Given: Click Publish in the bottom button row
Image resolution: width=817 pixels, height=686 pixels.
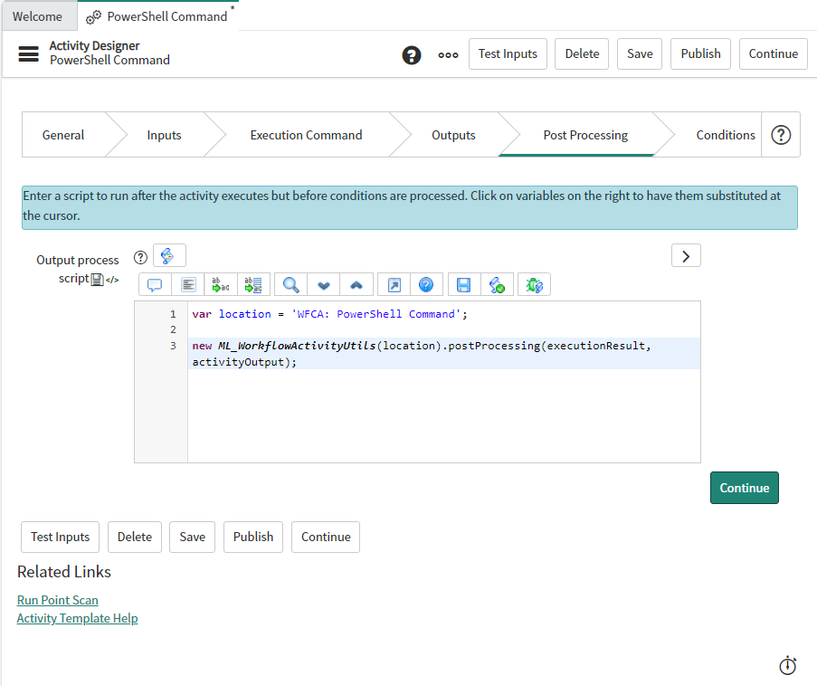Looking at the screenshot, I should pos(253,537).
